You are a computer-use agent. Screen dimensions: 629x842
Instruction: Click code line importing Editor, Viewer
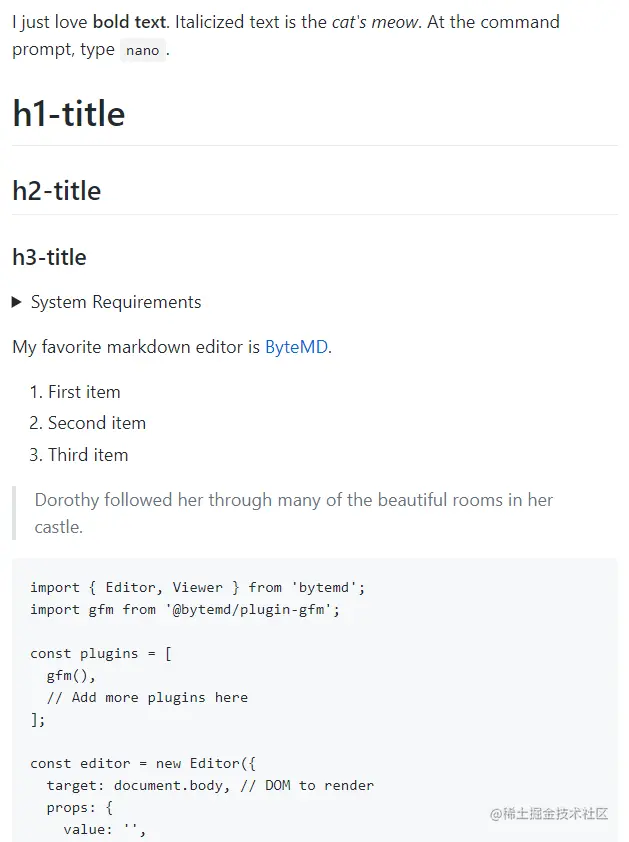[x=198, y=587]
